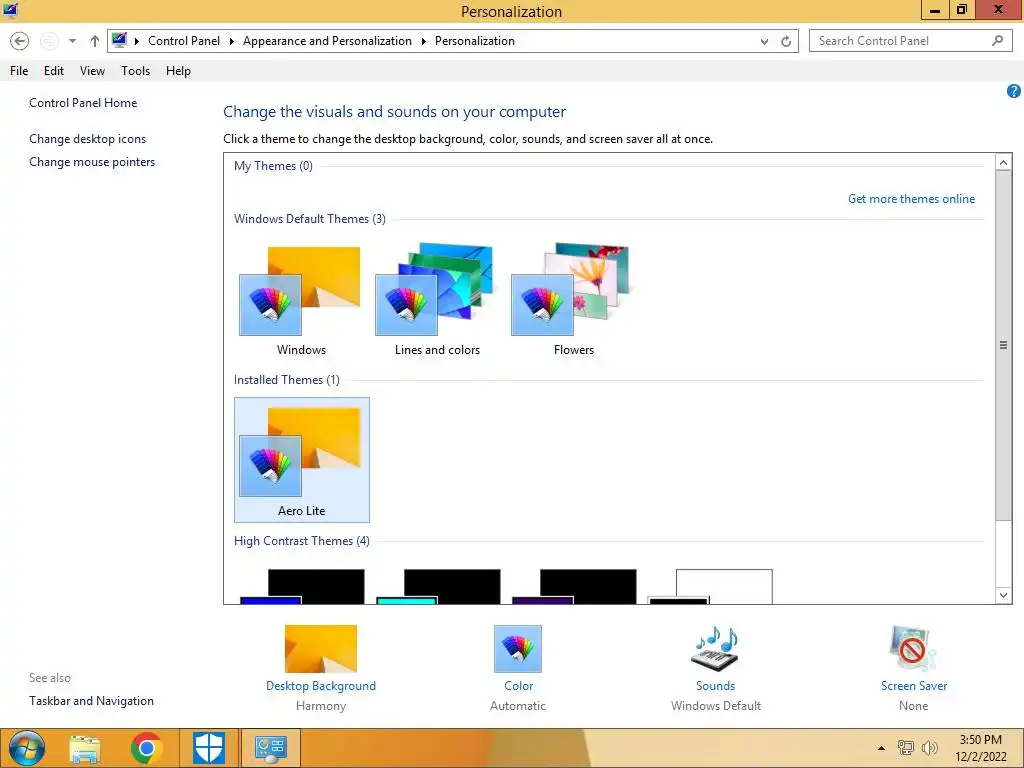Screen dimensions: 1024x768
Task: Open Change desktop icons link
Action: pos(88,138)
